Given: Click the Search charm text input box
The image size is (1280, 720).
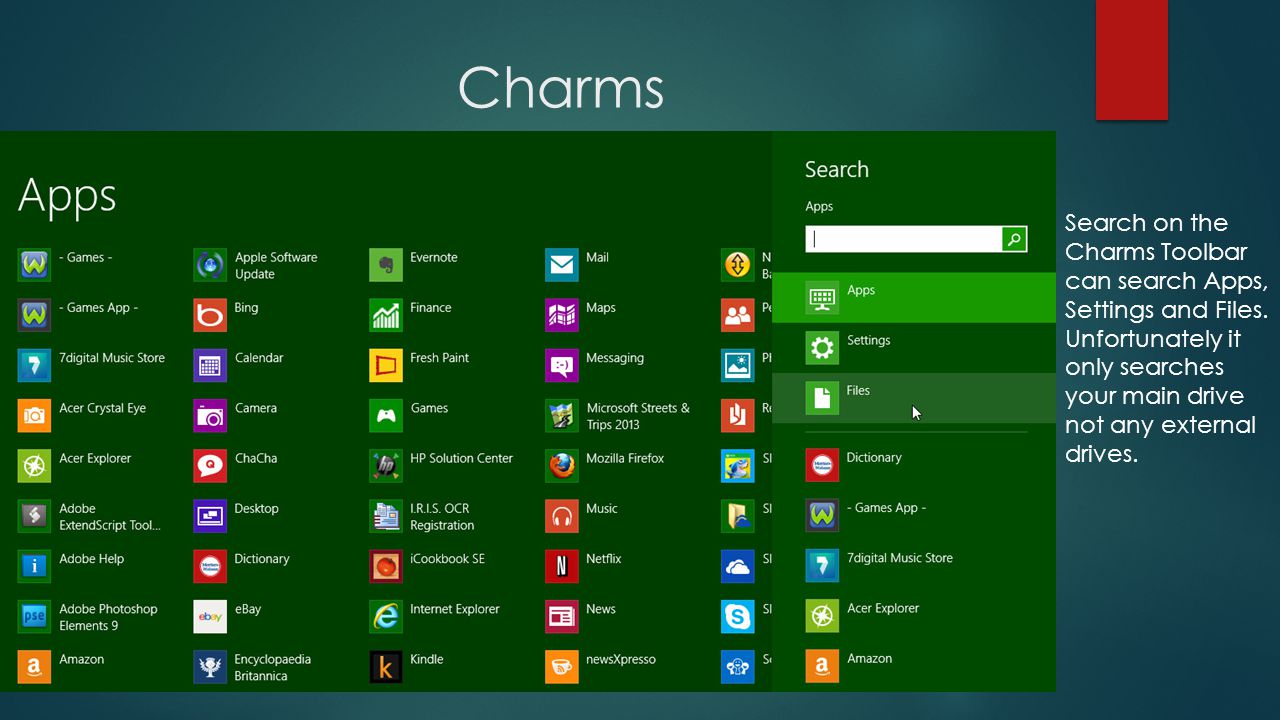Looking at the screenshot, I should tap(904, 239).
